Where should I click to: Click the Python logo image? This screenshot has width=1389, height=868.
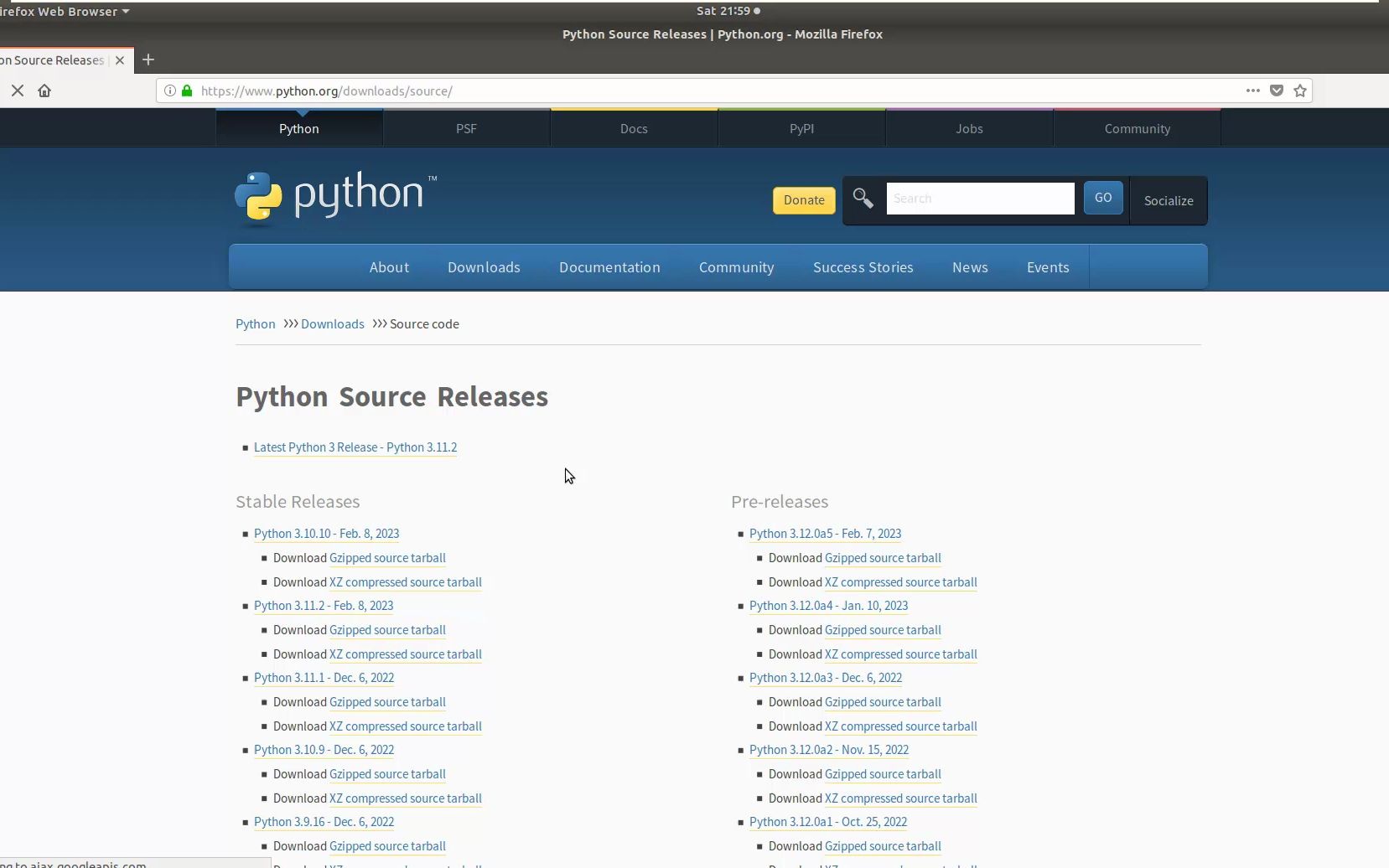pos(335,198)
